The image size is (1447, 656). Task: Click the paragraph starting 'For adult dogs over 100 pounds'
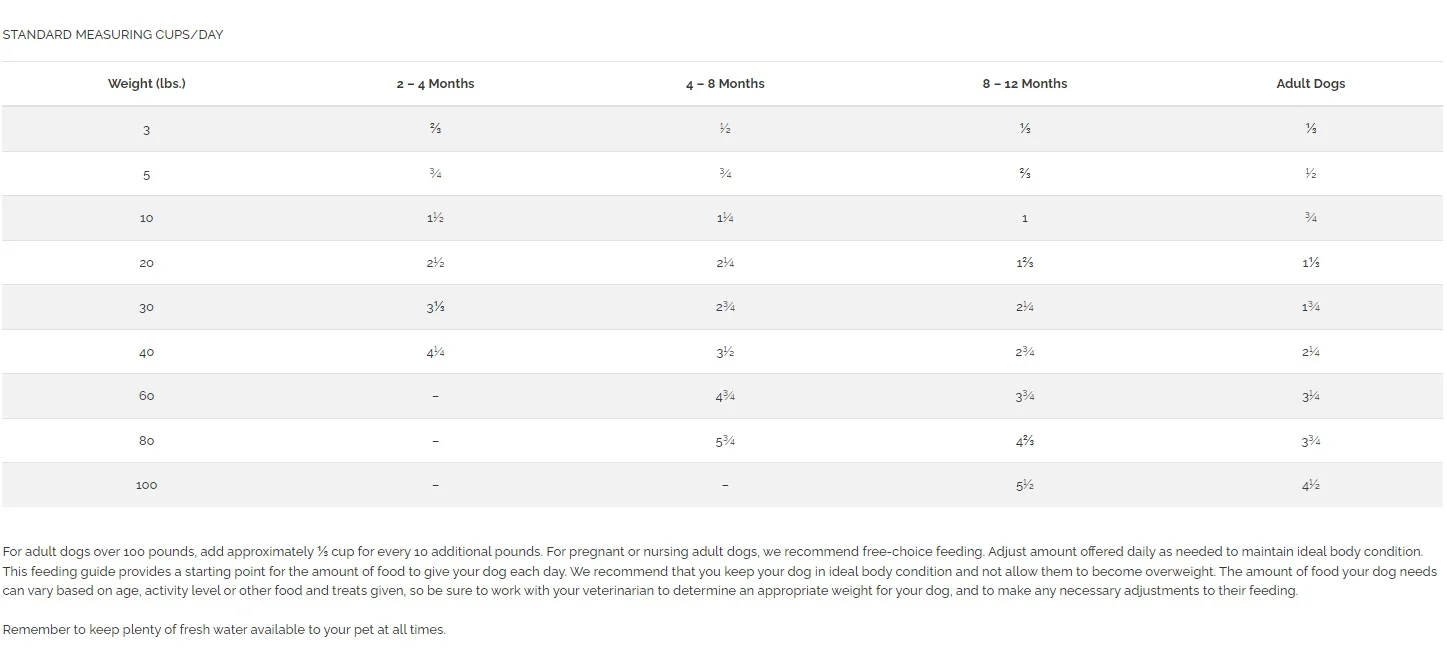click(x=712, y=571)
